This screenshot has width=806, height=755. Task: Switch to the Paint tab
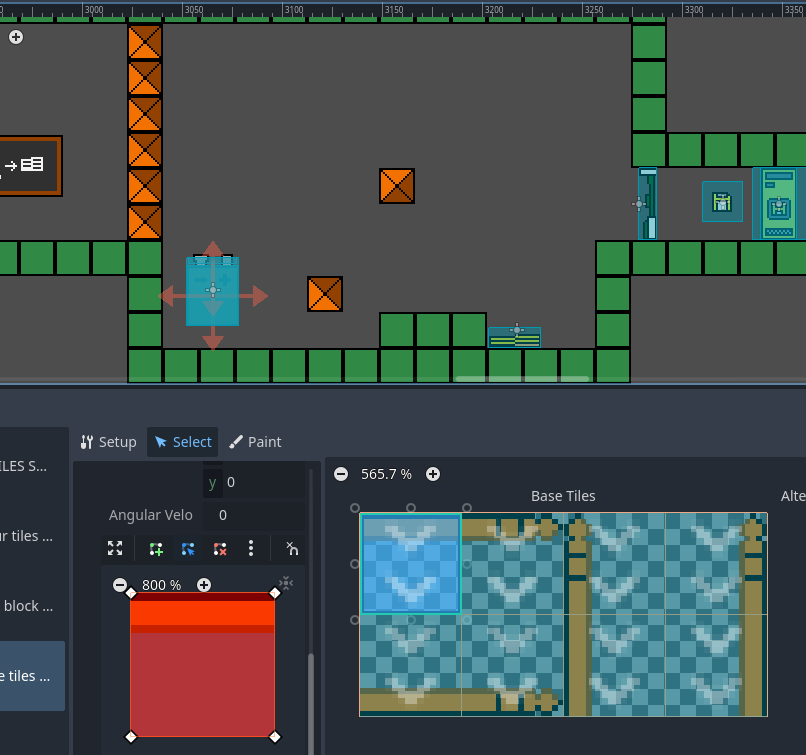pyautogui.click(x=255, y=442)
